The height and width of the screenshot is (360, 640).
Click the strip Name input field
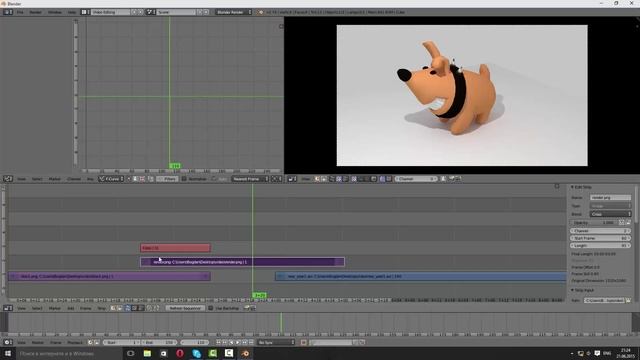610,198
